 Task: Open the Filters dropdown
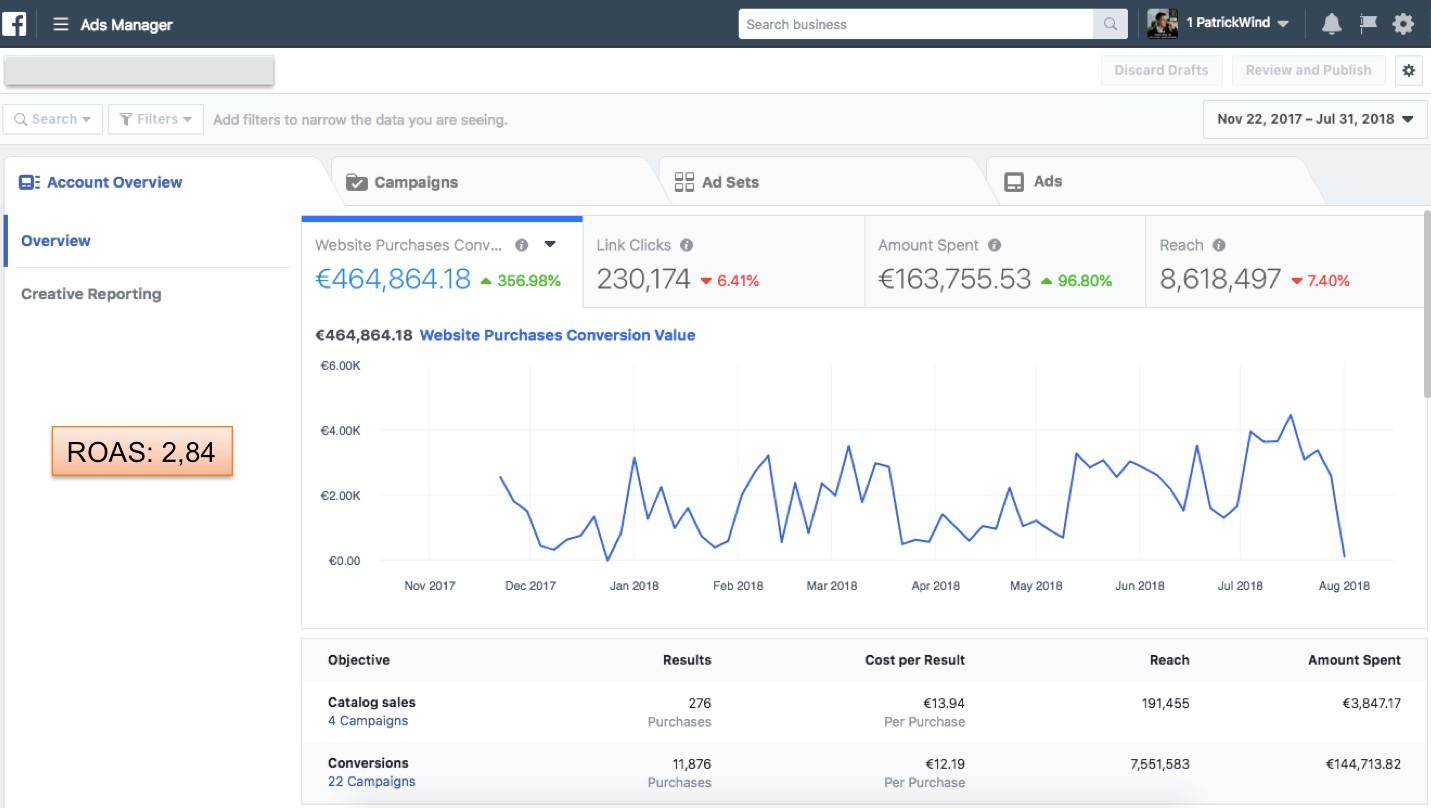click(x=156, y=119)
